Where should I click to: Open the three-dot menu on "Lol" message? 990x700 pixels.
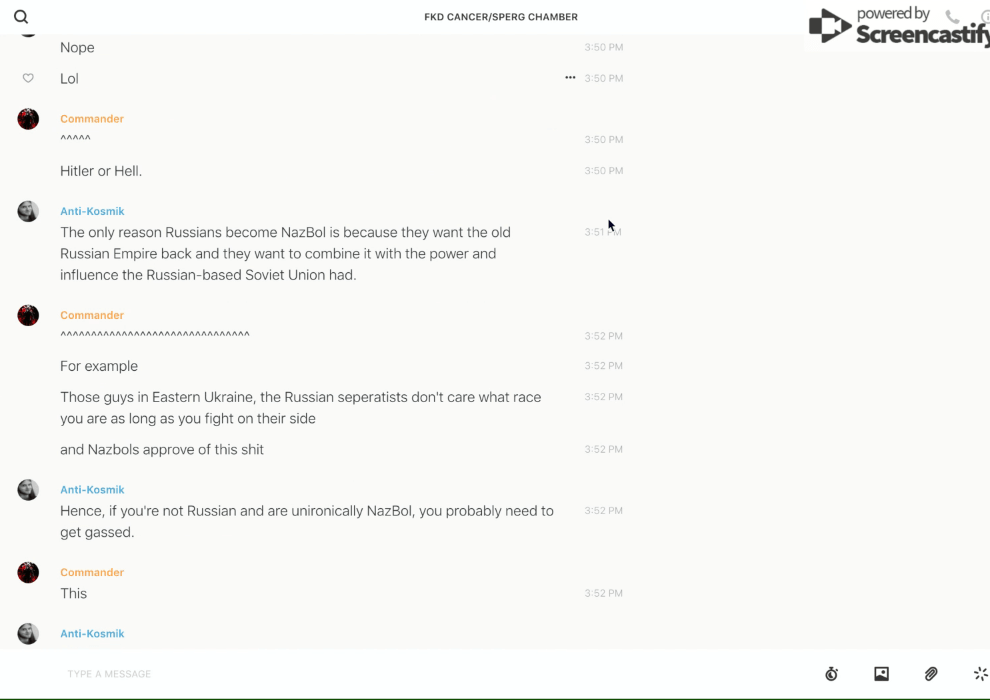[x=570, y=78]
